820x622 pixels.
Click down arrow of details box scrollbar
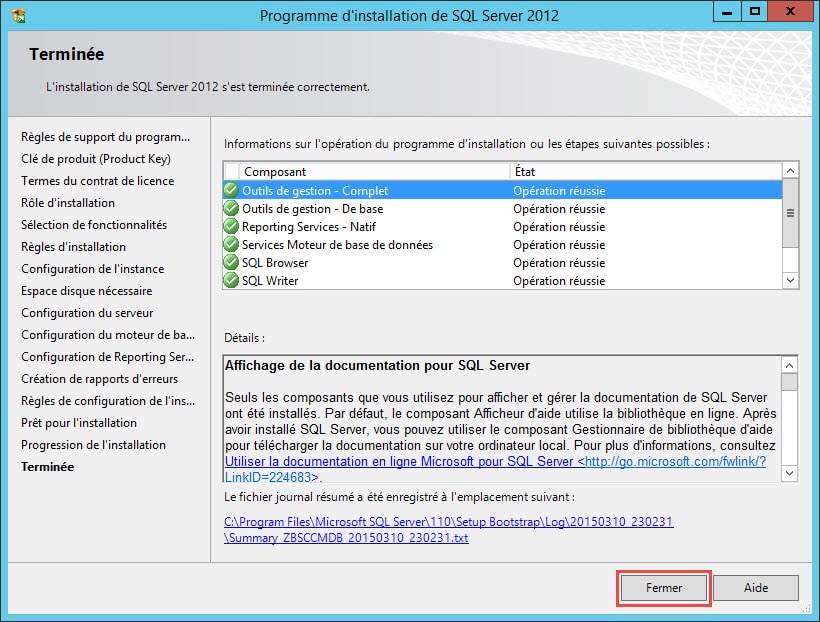pyautogui.click(x=790, y=473)
